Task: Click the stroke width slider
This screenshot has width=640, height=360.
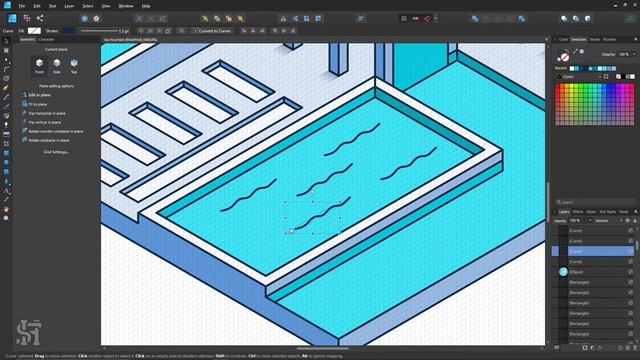Action: (99, 31)
